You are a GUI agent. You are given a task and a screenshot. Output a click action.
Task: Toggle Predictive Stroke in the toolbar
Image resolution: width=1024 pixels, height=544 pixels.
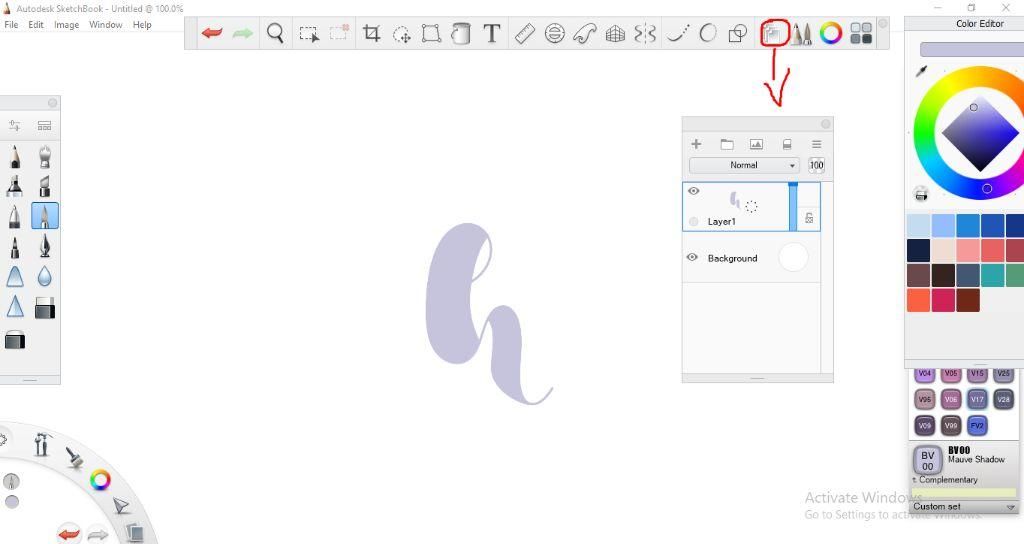click(708, 33)
